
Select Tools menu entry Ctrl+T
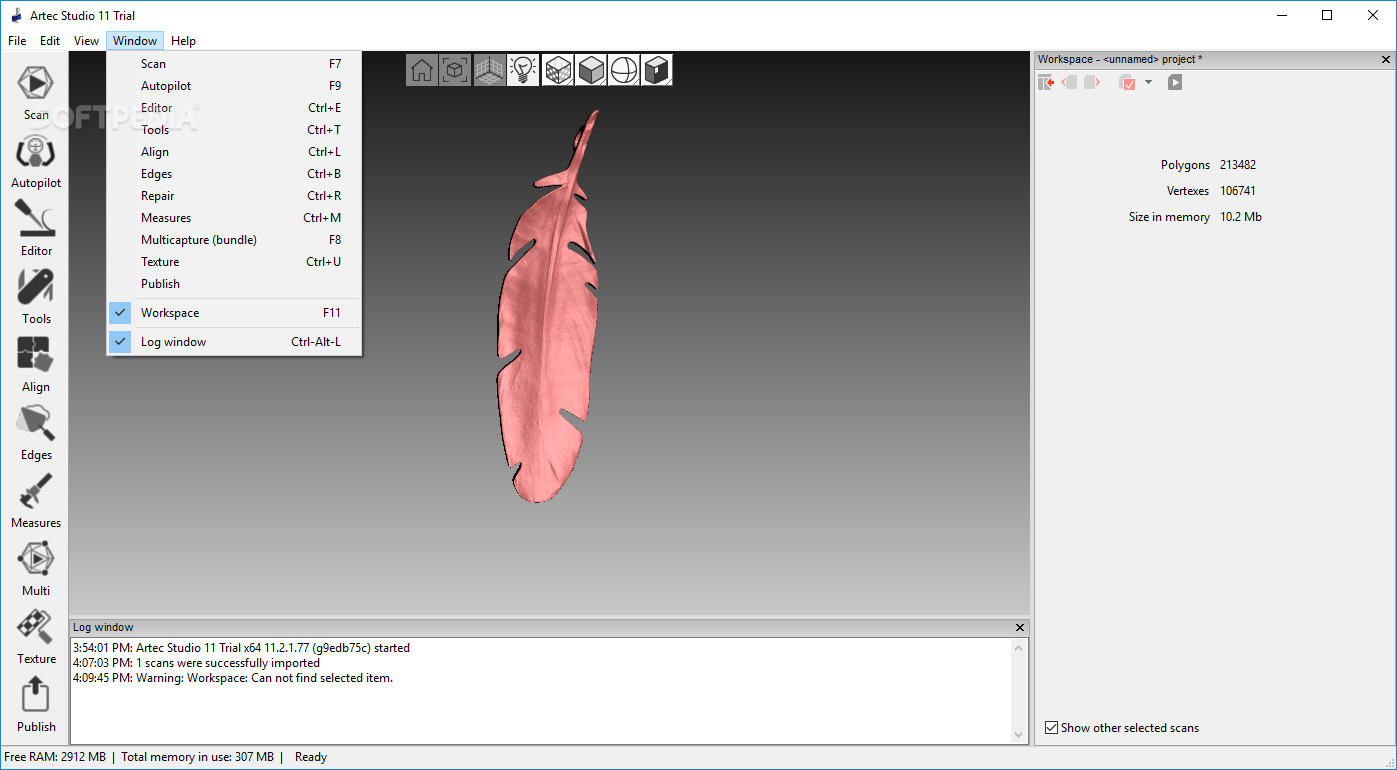[234, 130]
